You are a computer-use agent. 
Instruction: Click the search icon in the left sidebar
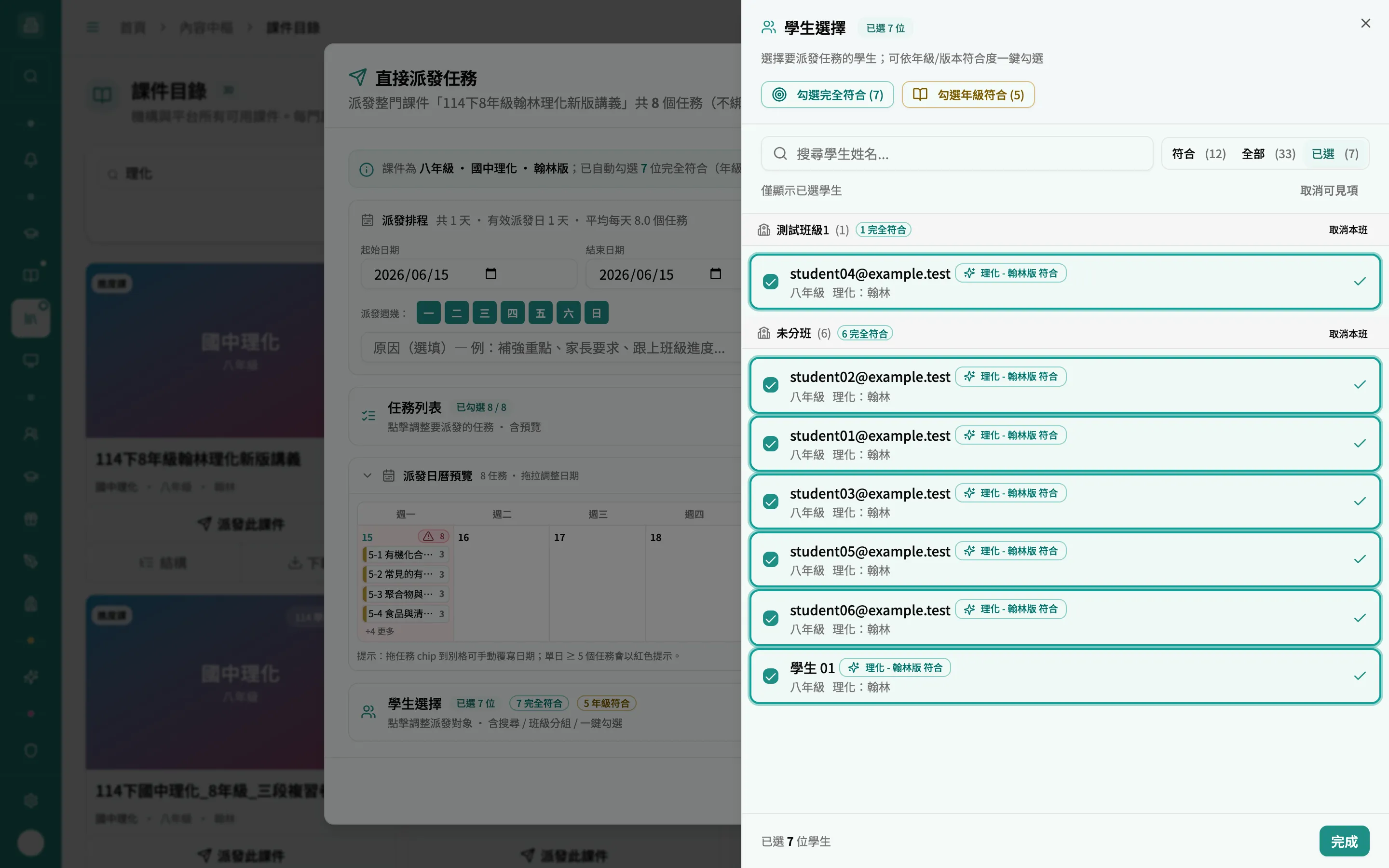coord(31,76)
